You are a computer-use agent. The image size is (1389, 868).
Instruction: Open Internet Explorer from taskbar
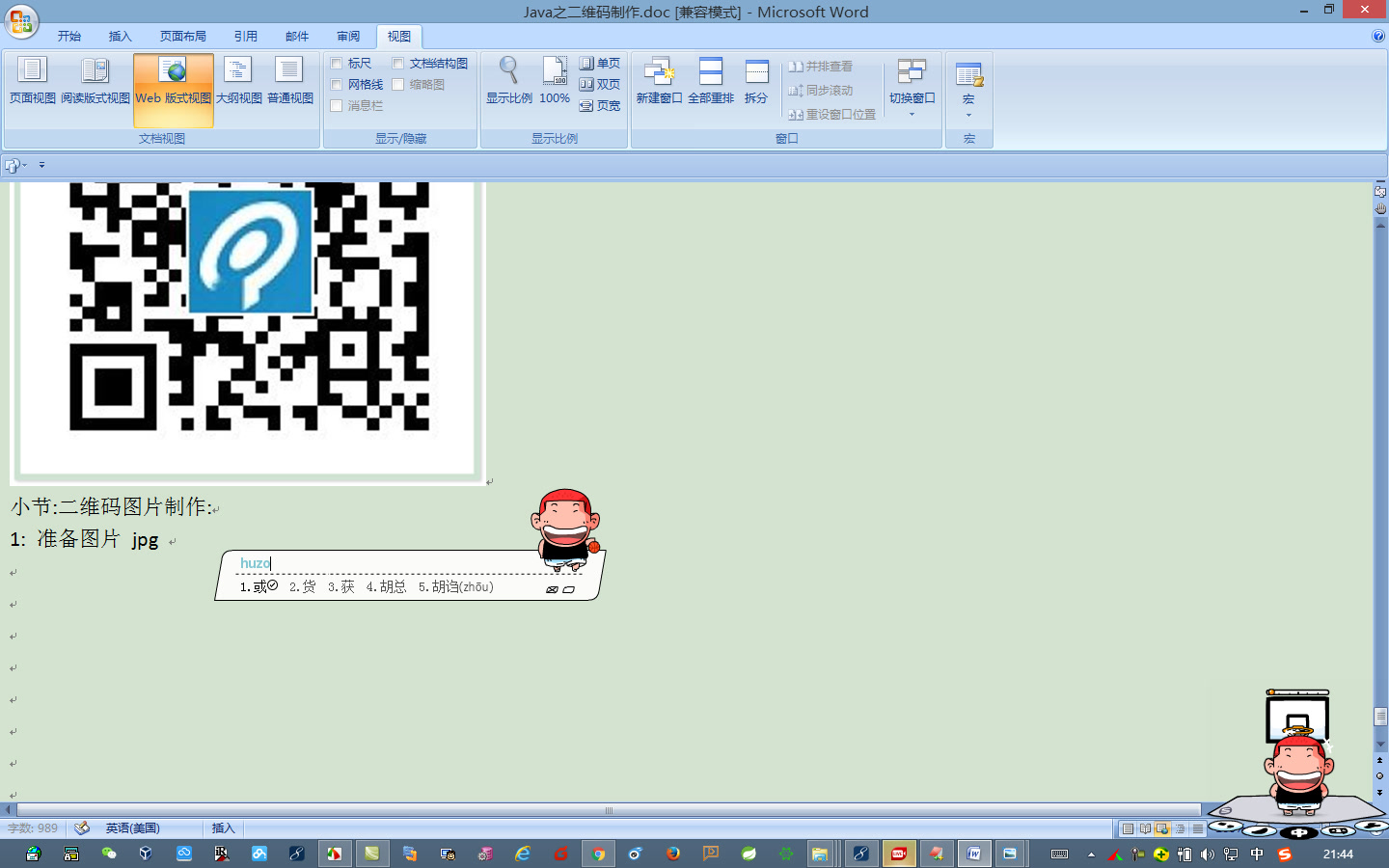pos(523,854)
